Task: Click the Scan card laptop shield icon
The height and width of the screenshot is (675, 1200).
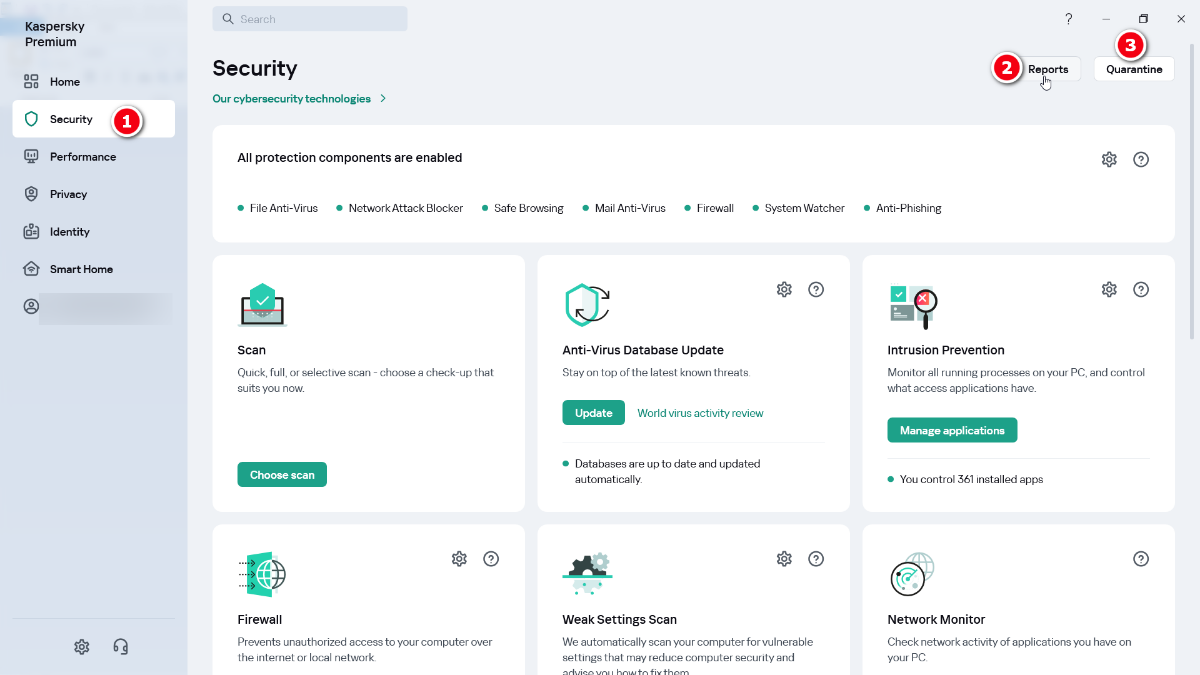Action: pyautogui.click(x=262, y=305)
